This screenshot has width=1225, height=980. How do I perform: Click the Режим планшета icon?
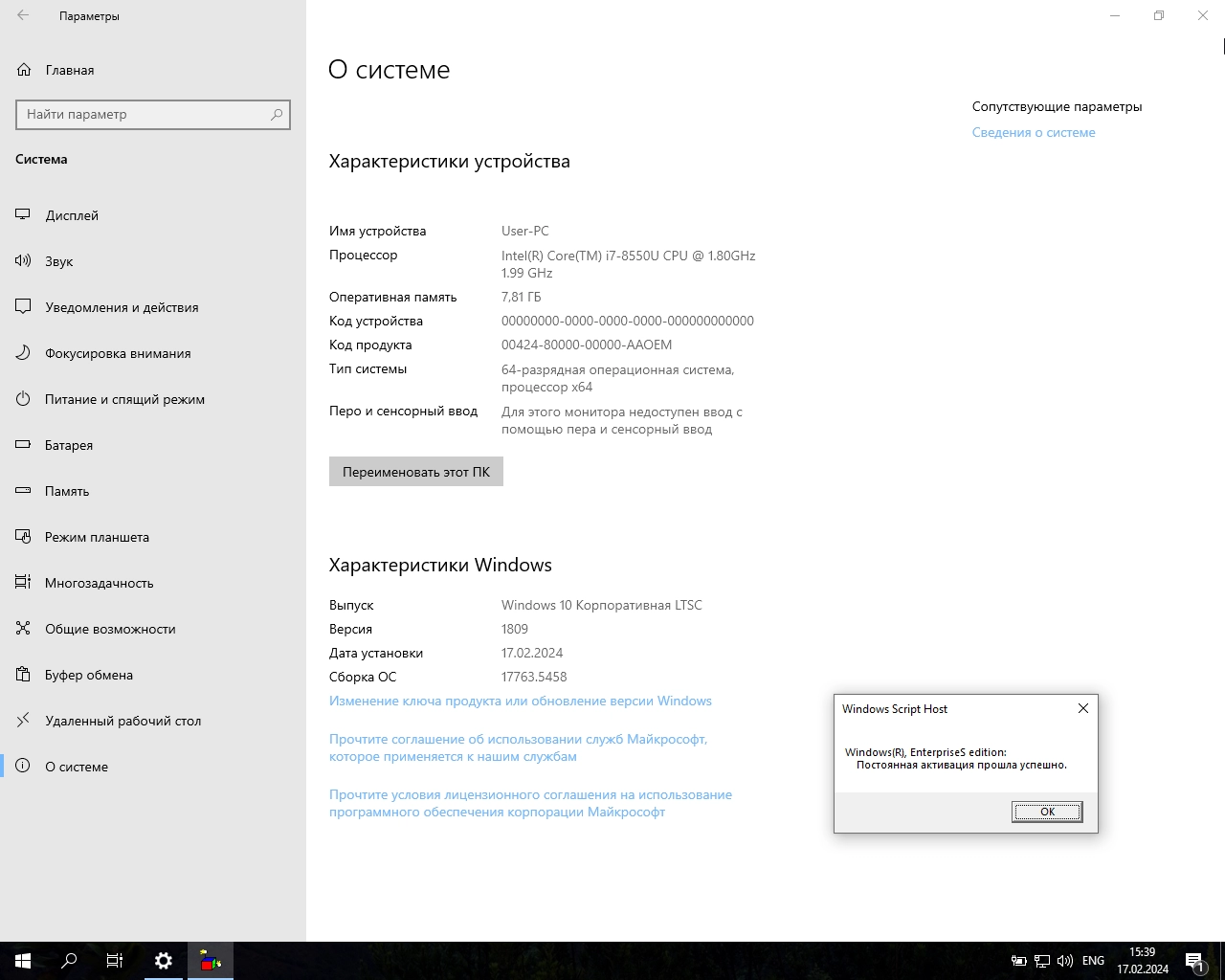pyautogui.click(x=23, y=537)
